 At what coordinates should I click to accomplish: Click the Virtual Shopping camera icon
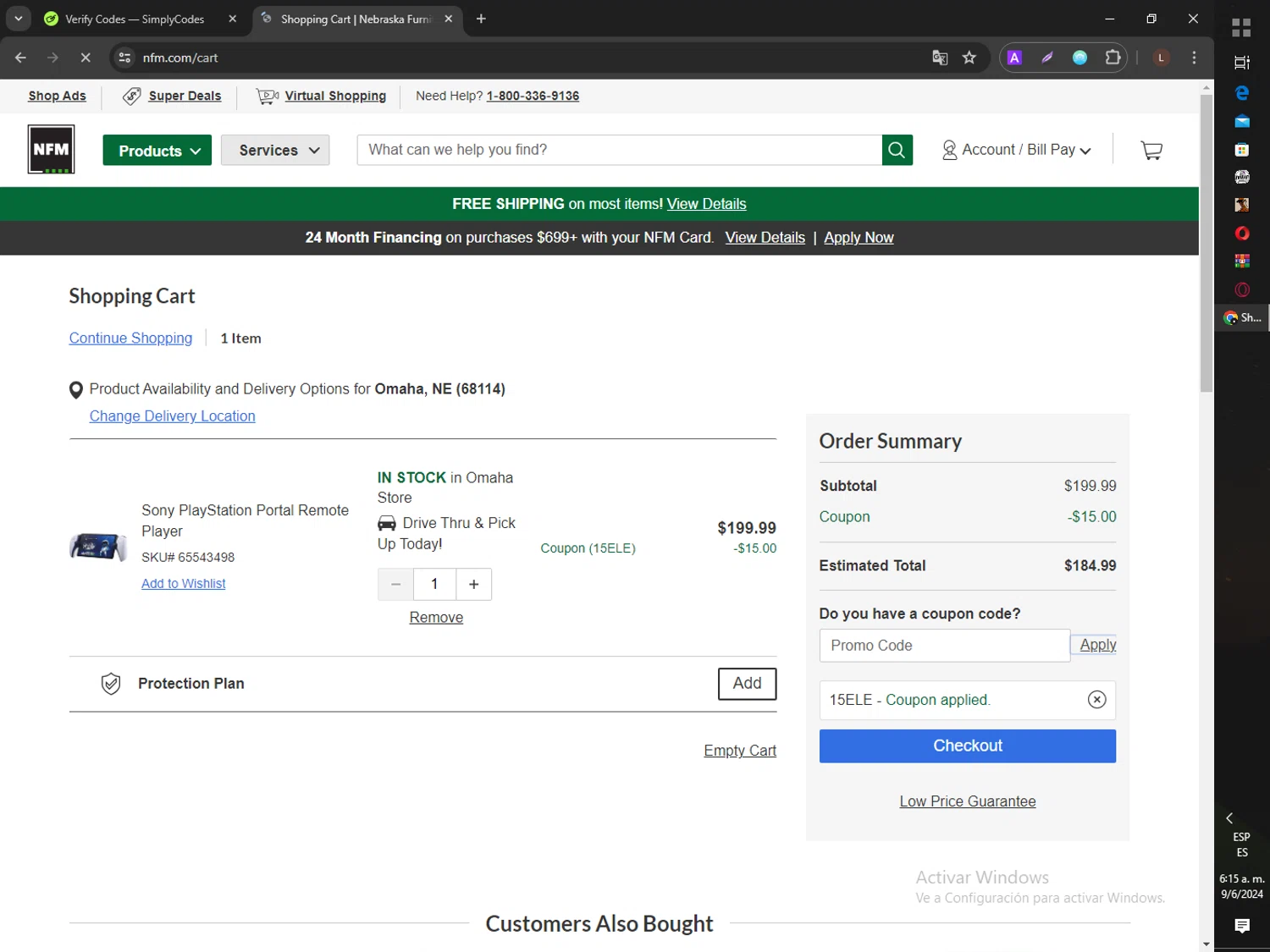coord(268,96)
